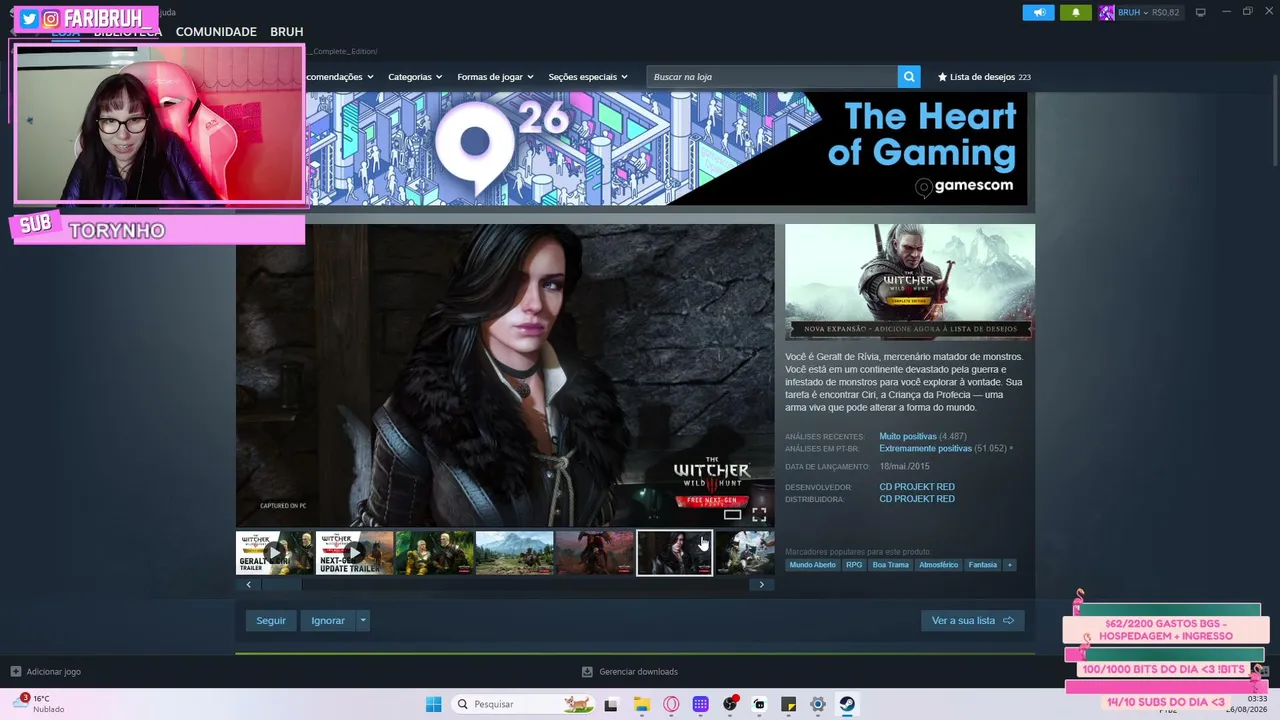1280x720 pixels.
Task: Open the Categorias dropdown menu
Action: coord(415,77)
